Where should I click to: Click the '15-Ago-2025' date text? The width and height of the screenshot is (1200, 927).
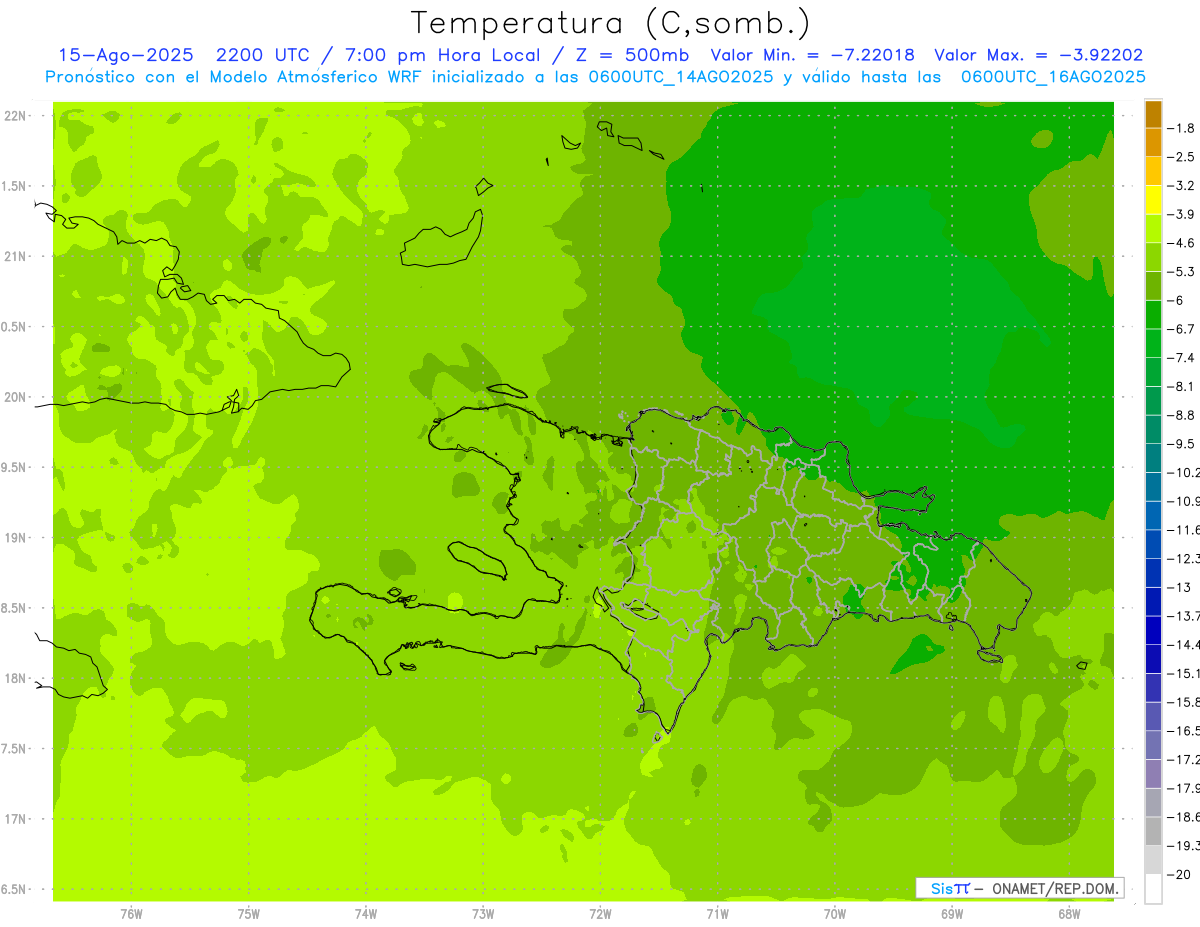tap(126, 55)
